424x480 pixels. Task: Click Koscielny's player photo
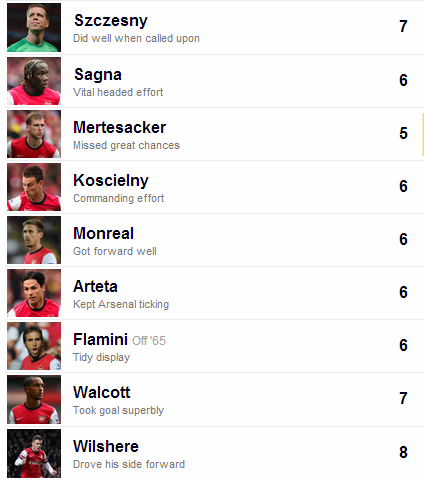pos(34,187)
